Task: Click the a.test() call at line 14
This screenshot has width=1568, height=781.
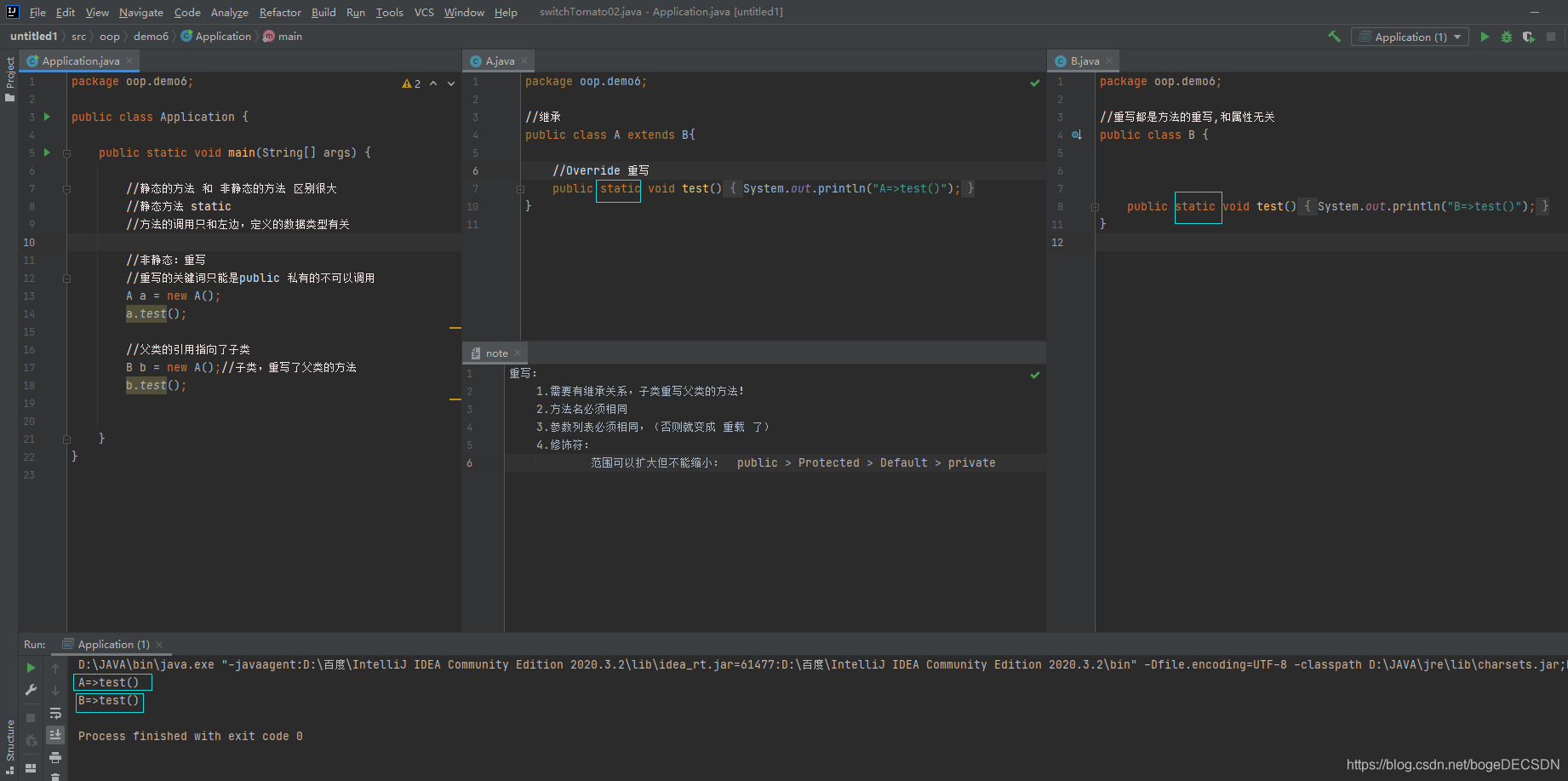Action: [x=156, y=314]
